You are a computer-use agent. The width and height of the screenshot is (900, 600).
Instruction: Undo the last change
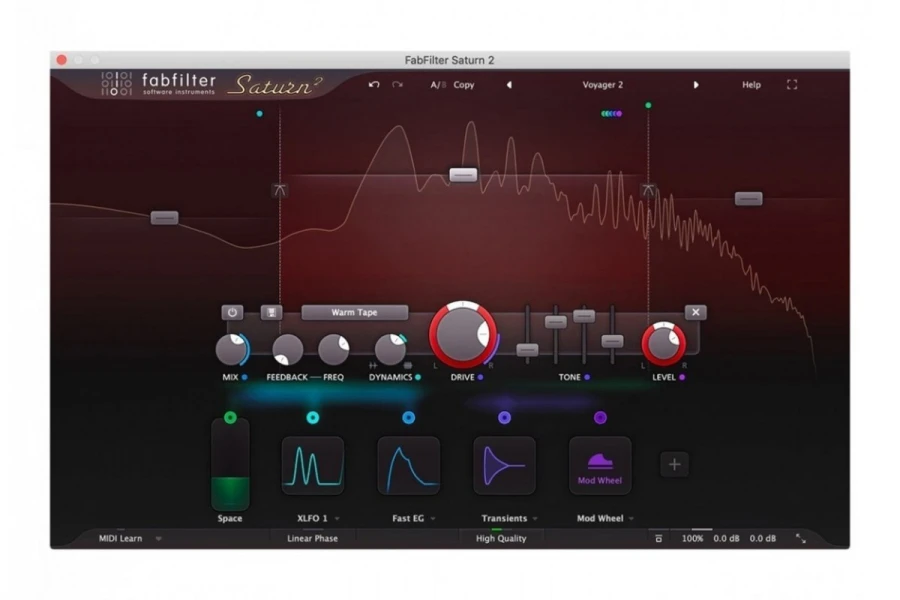click(374, 84)
